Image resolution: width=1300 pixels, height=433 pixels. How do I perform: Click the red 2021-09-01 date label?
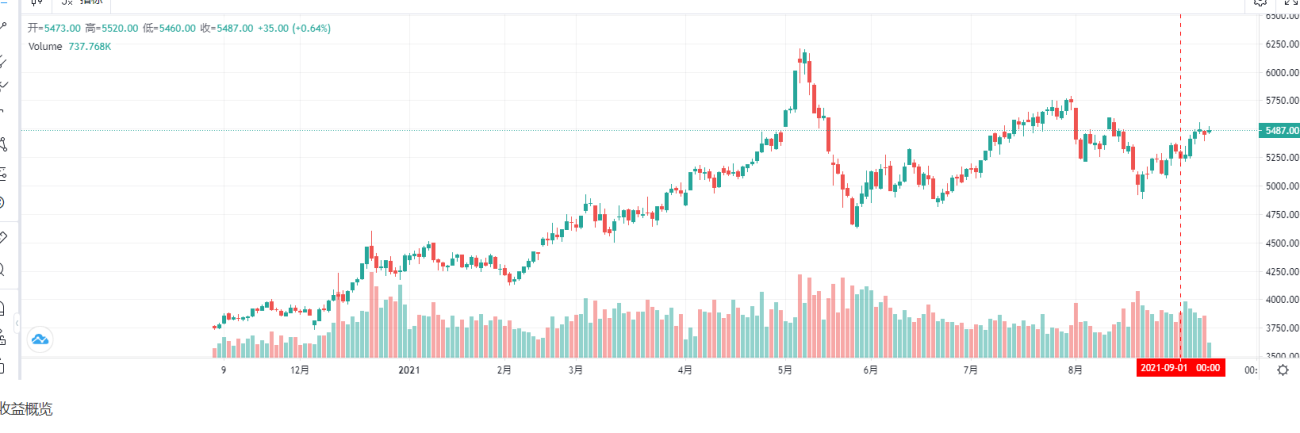coord(1181,368)
